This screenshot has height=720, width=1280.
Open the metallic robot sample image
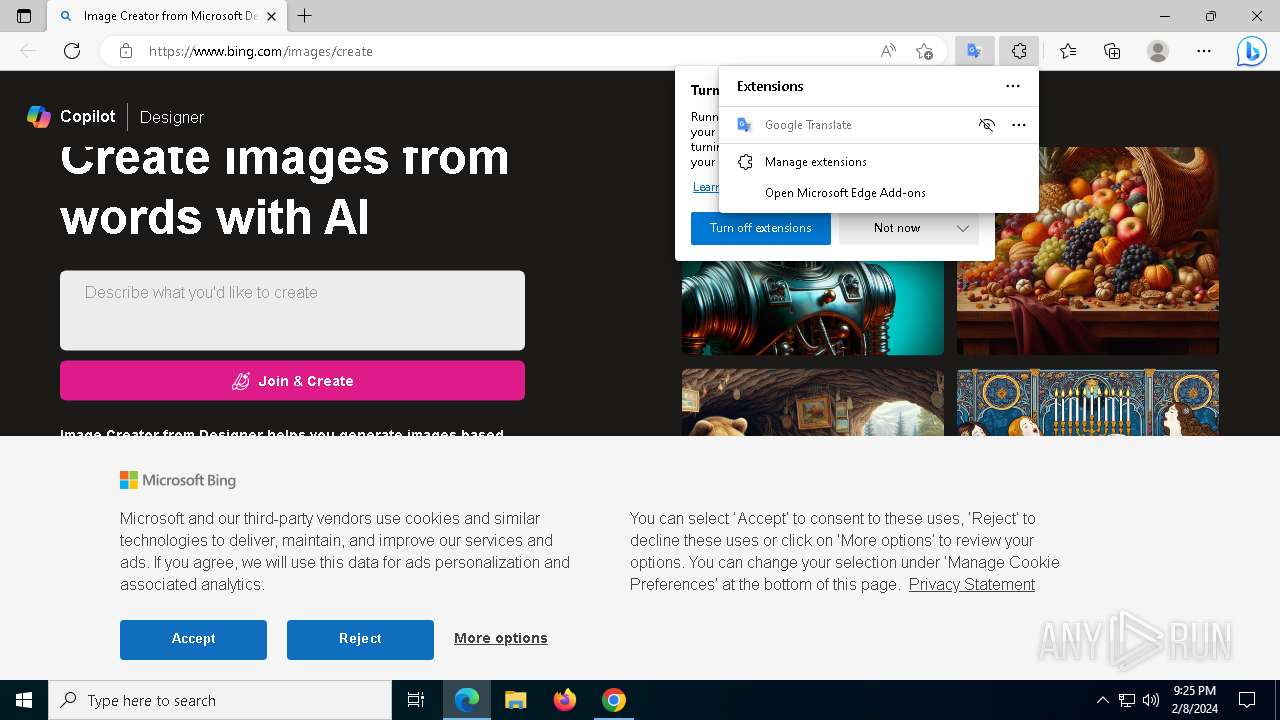813,307
